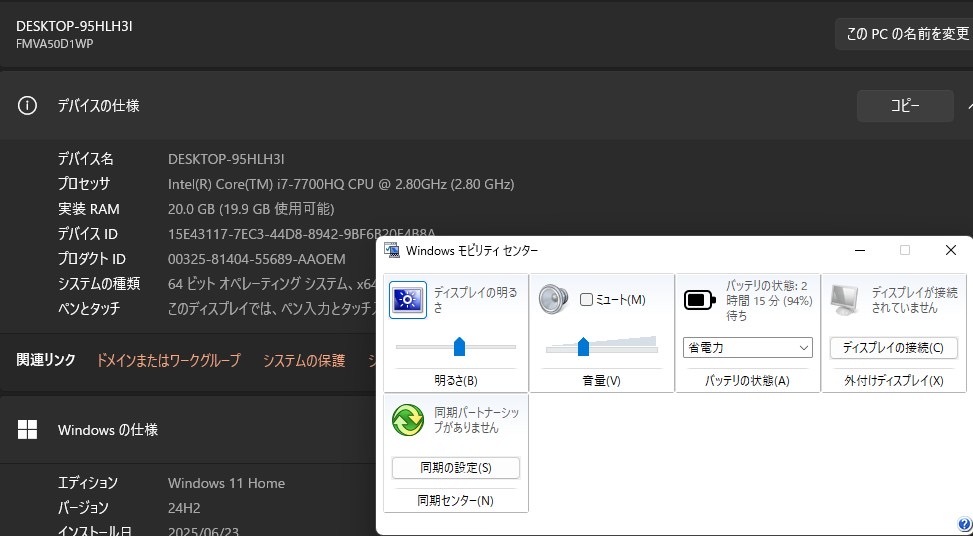Click the processor value i7-7700HQ text

coord(341,184)
